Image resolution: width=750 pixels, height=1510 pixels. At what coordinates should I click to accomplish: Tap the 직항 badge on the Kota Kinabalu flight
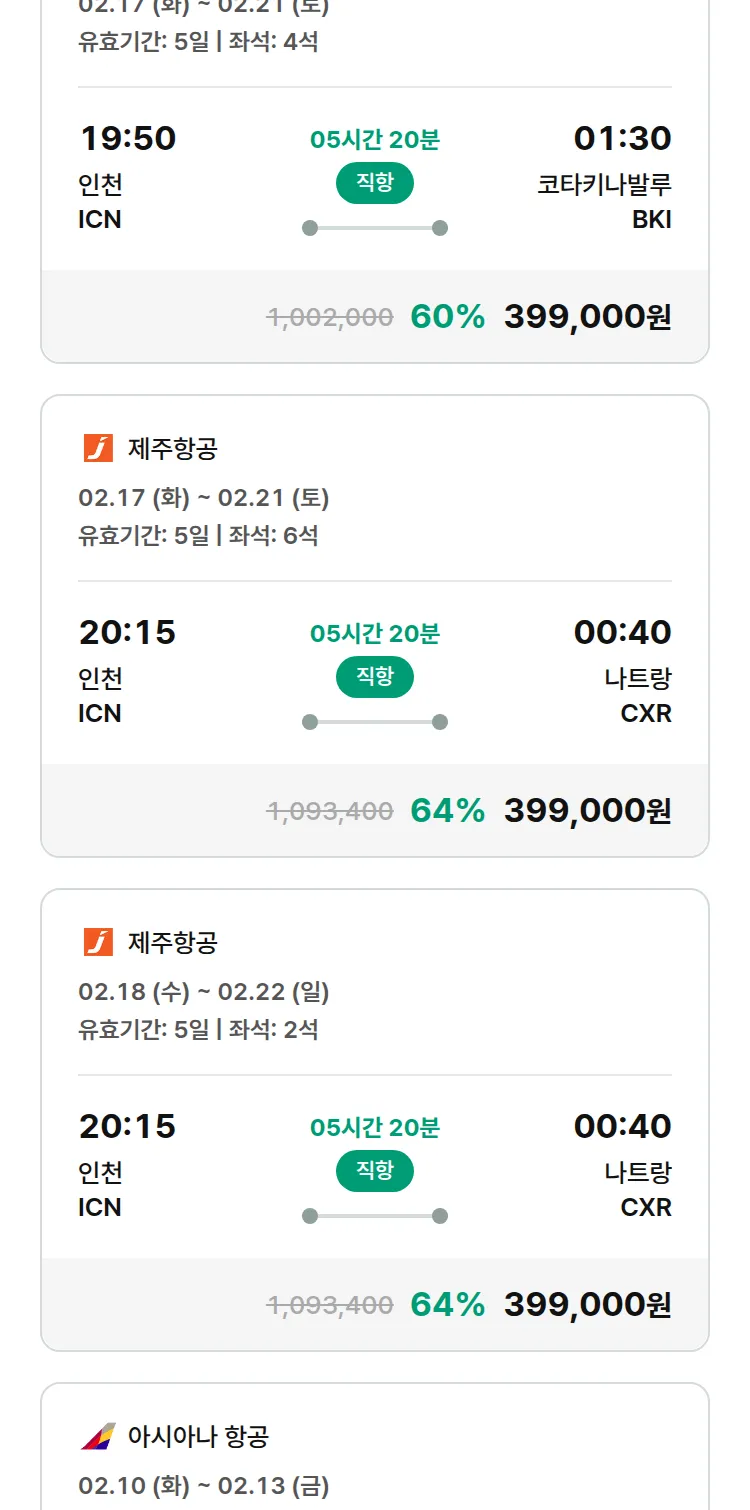[x=374, y=183]
